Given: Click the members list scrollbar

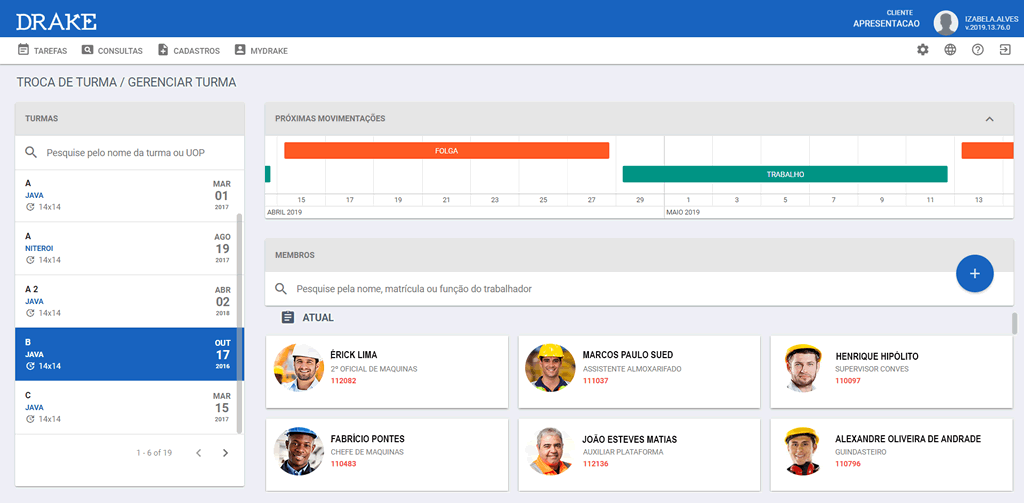Looking at the screenshot, I should pyautogui.click(x=1014, y=323).
